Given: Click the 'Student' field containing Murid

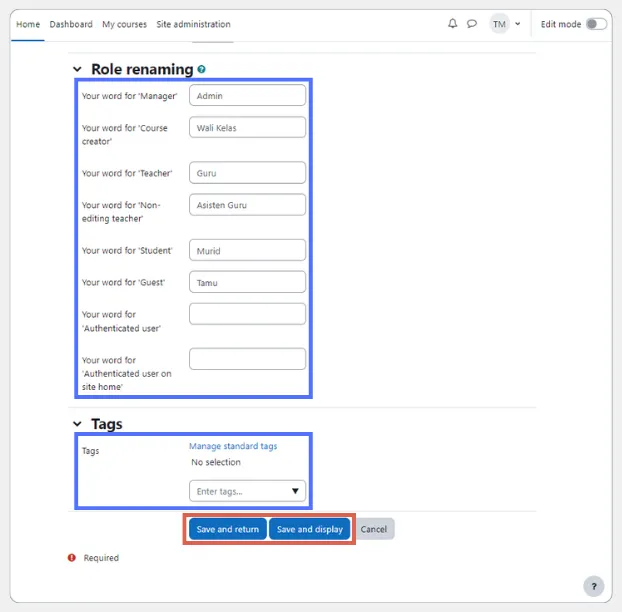Looking at the screenshot, I should 248,250.
